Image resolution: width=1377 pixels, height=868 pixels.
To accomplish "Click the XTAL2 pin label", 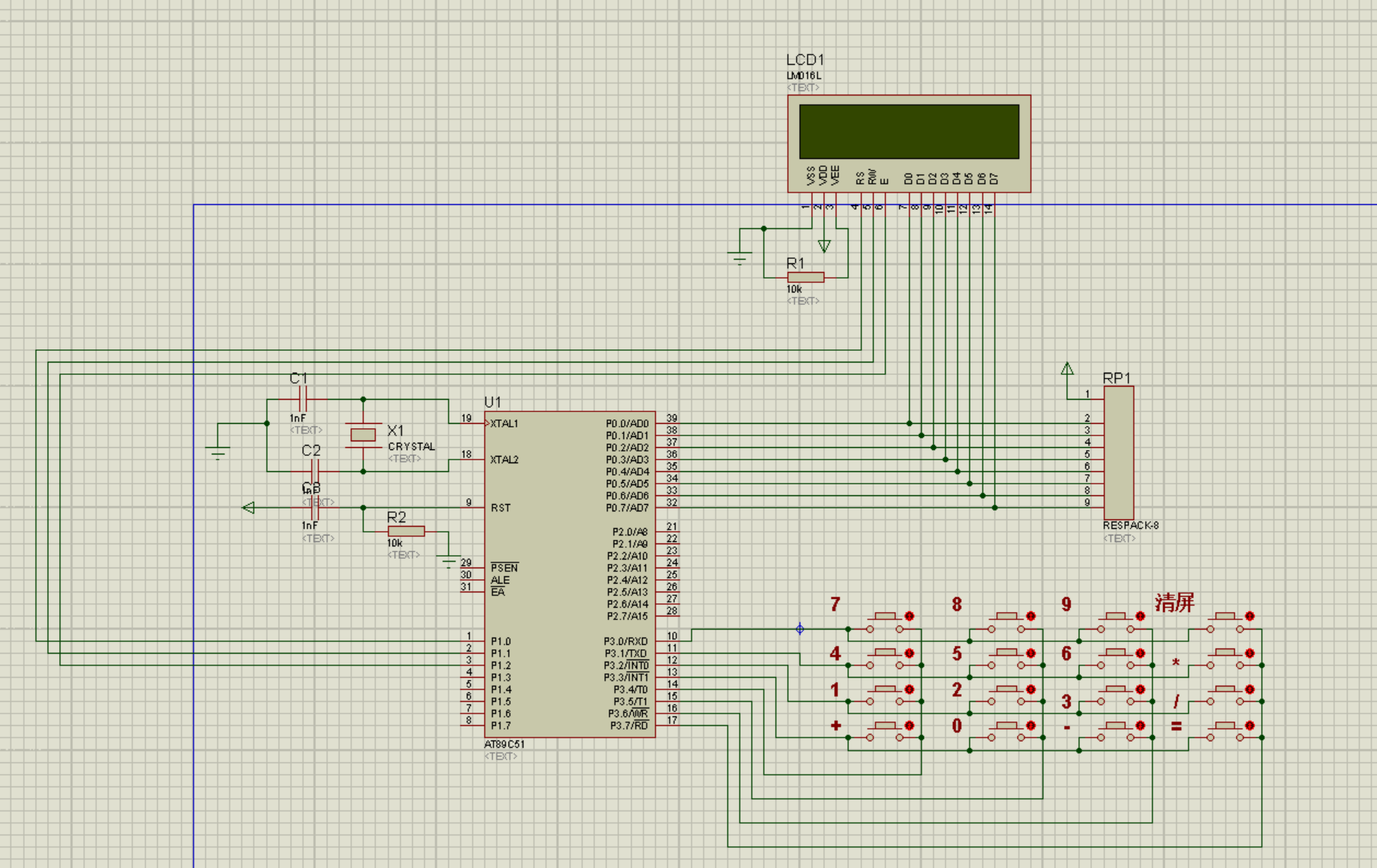I will pyautogui.click(x=504, y=460).
